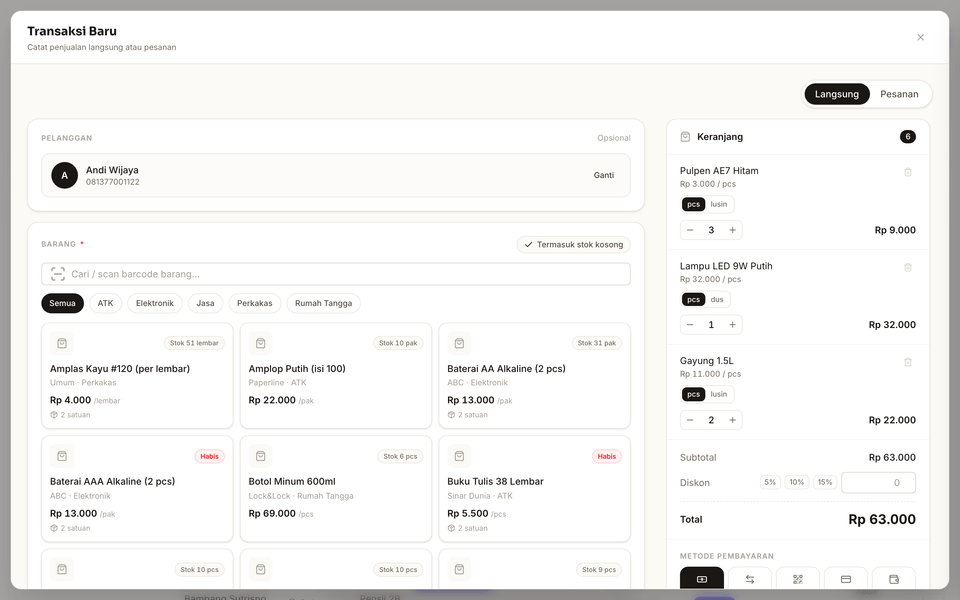Switch to Langsung transaction mode
The width and height of the screenshot is (960, 600).
(836, 94)
